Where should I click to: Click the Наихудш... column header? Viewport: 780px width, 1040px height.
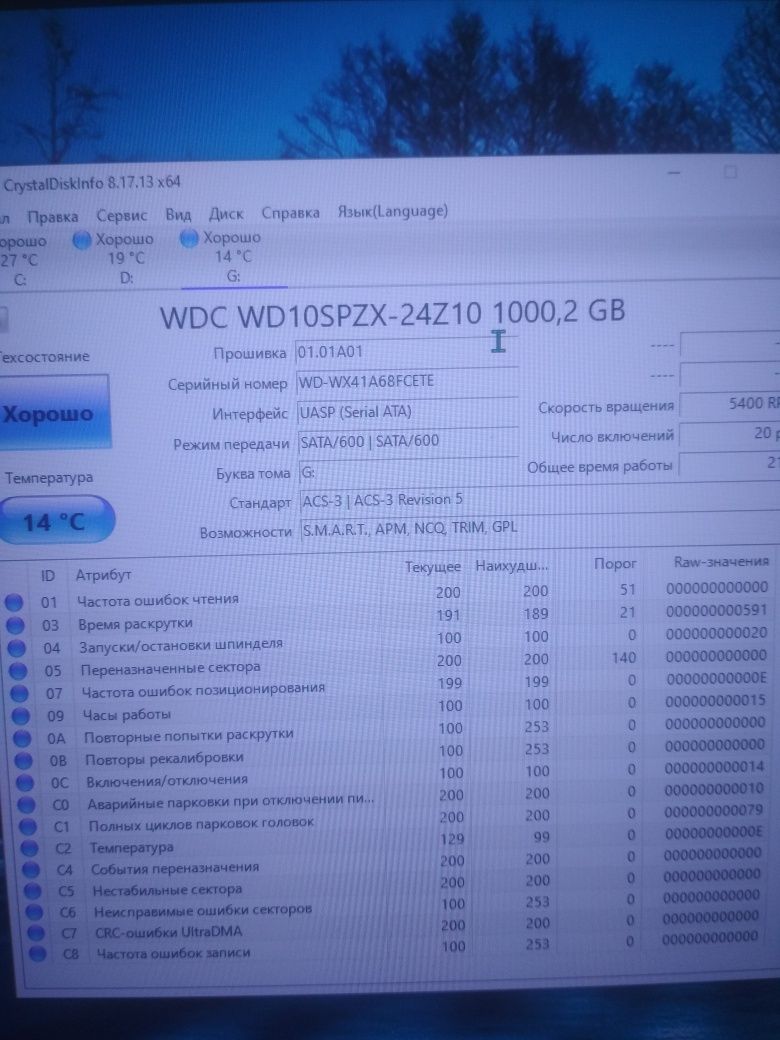(511, 566)
